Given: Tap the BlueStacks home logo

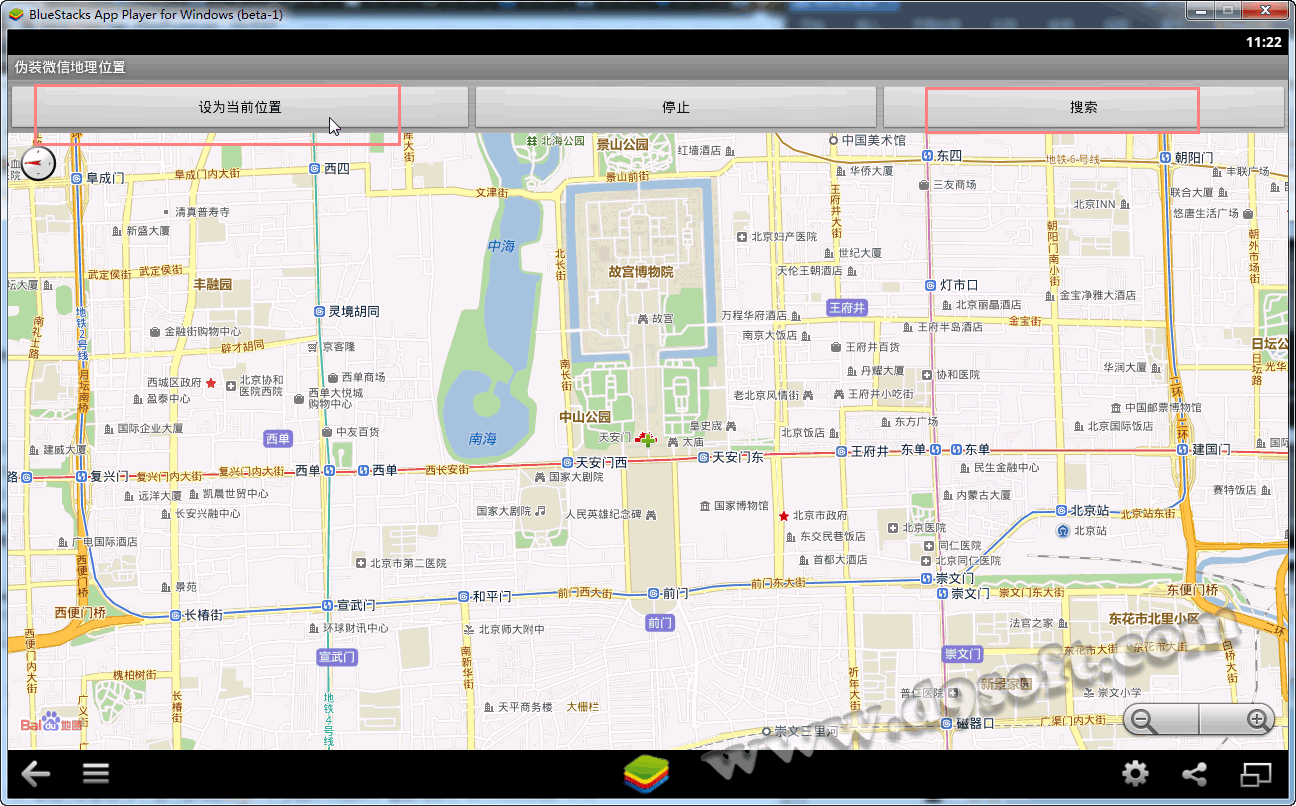Looking at the screenshot, I should click(647, 775).
